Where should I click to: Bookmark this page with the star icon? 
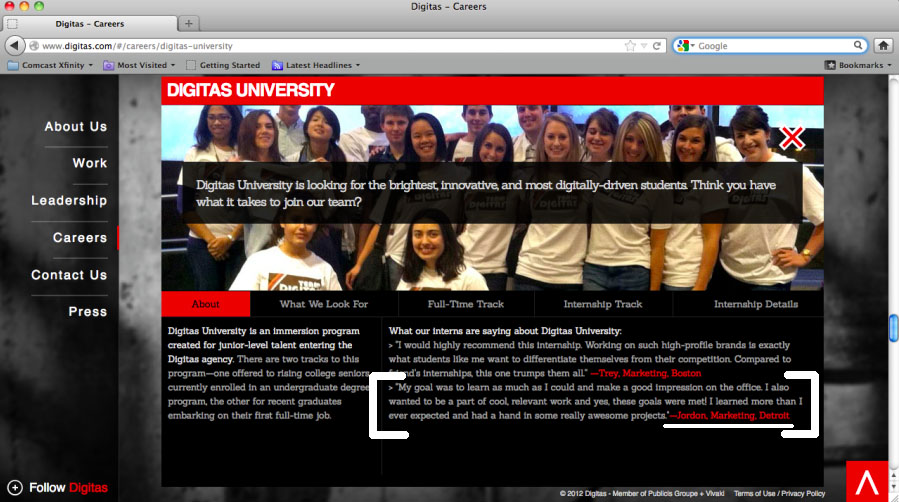pyautogui.click(x=630, y=46)
